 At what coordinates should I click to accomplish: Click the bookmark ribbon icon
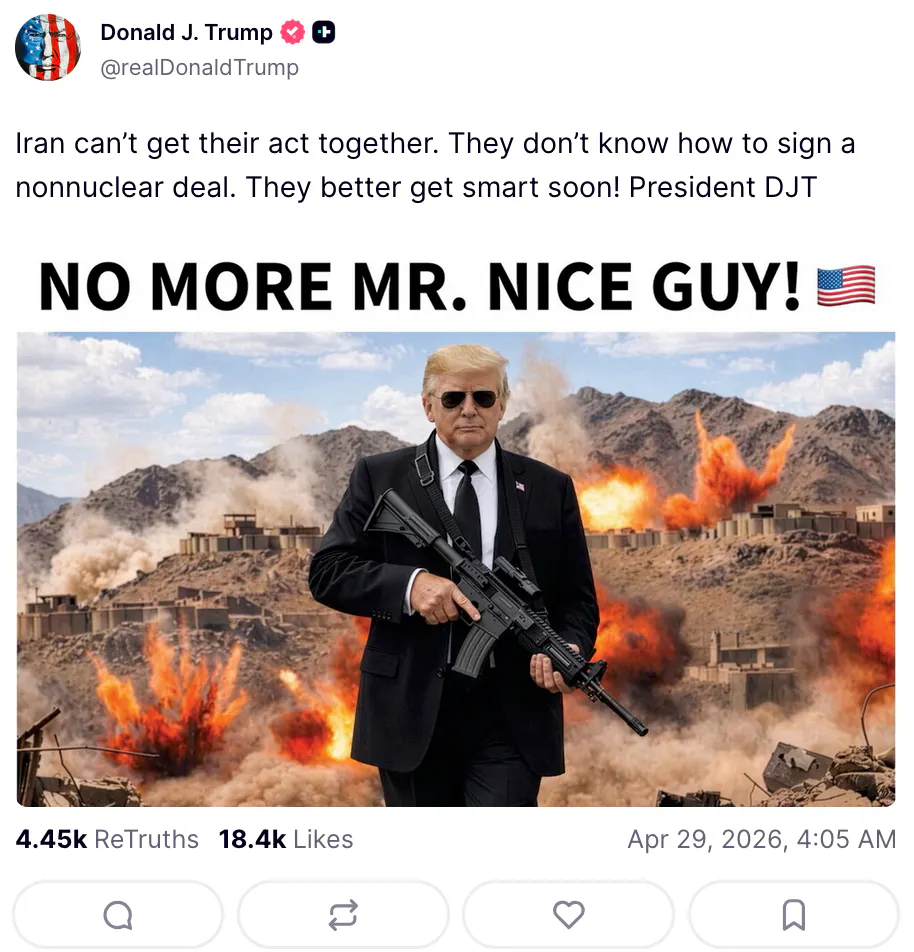pos(793,914)
